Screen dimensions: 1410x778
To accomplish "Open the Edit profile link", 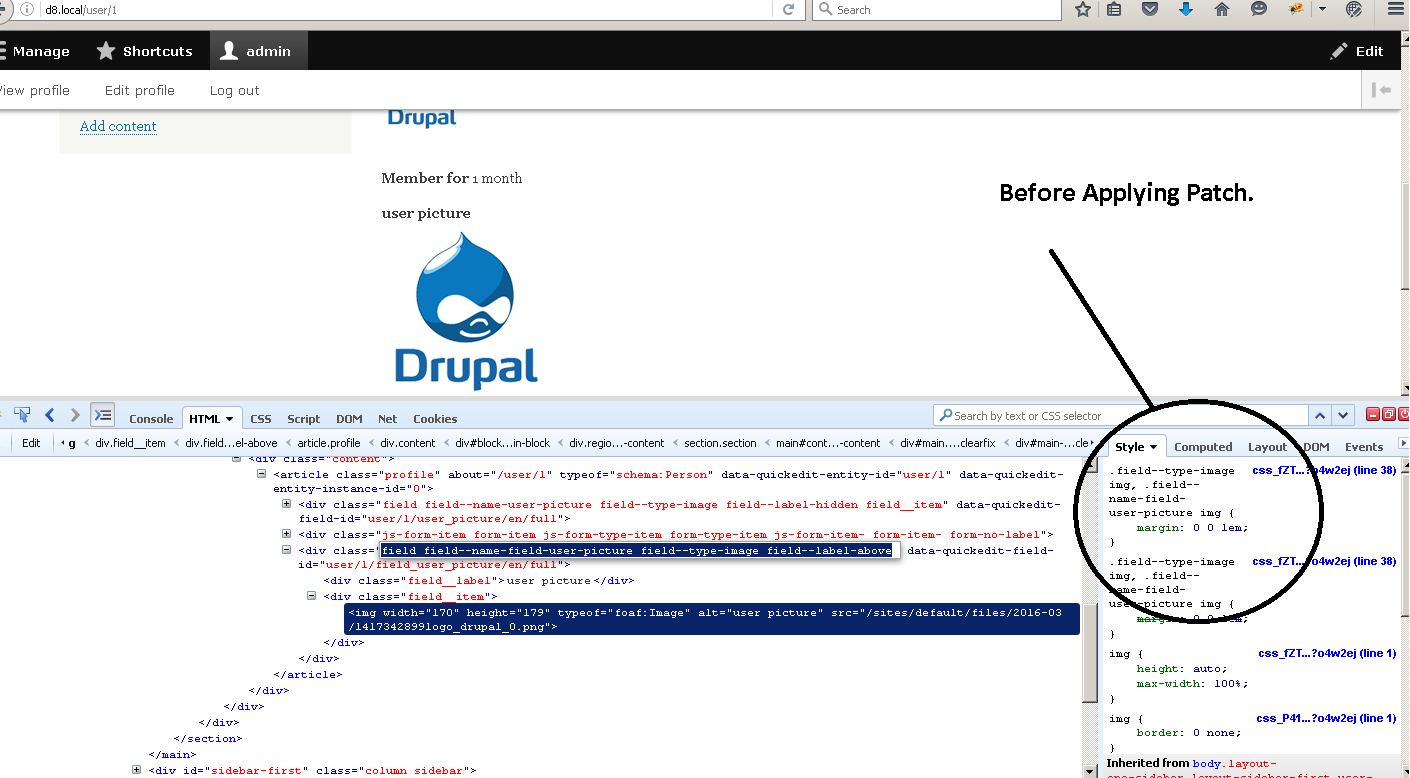I will pos(140,90).
